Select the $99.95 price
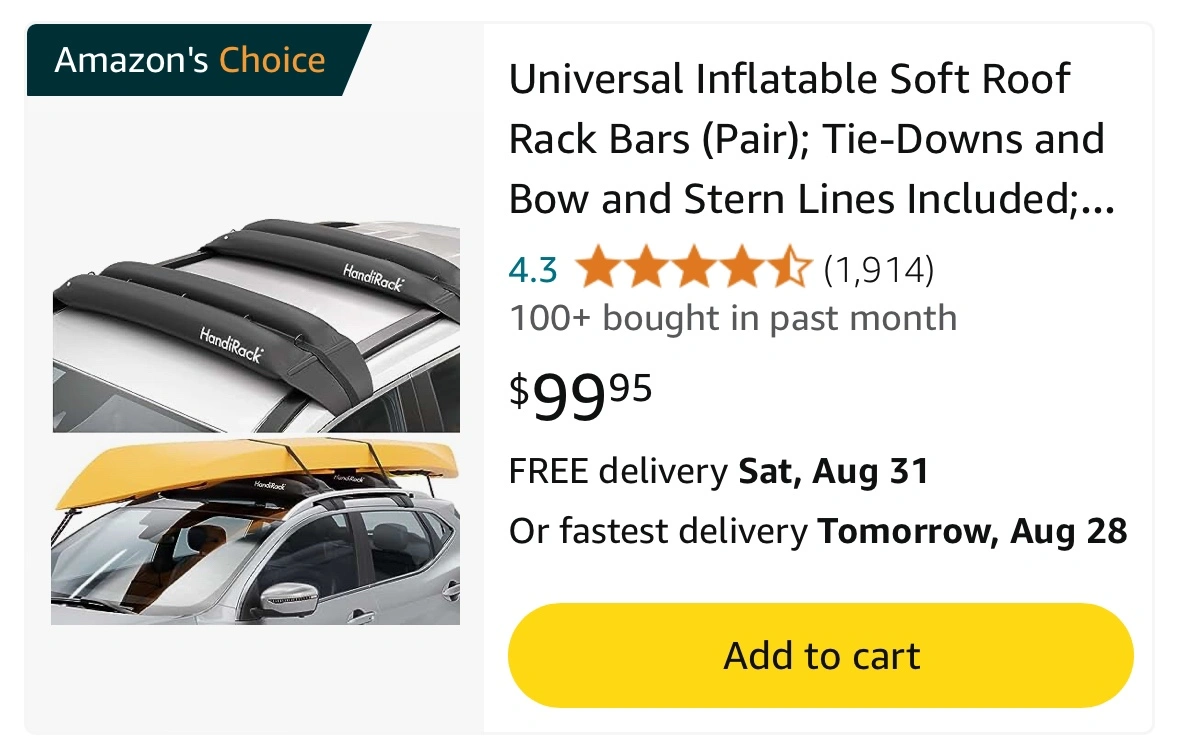The image size is (1179, 739). (x=580, y=396)
